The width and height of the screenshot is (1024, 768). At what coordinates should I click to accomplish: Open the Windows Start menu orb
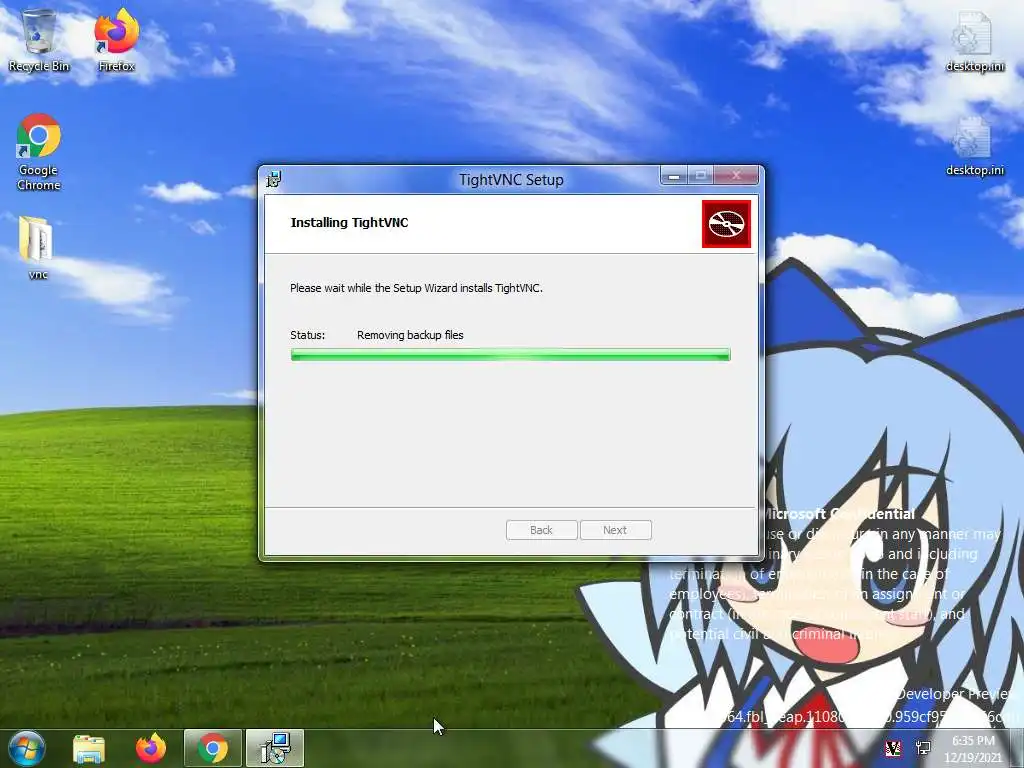pos(27,748)
